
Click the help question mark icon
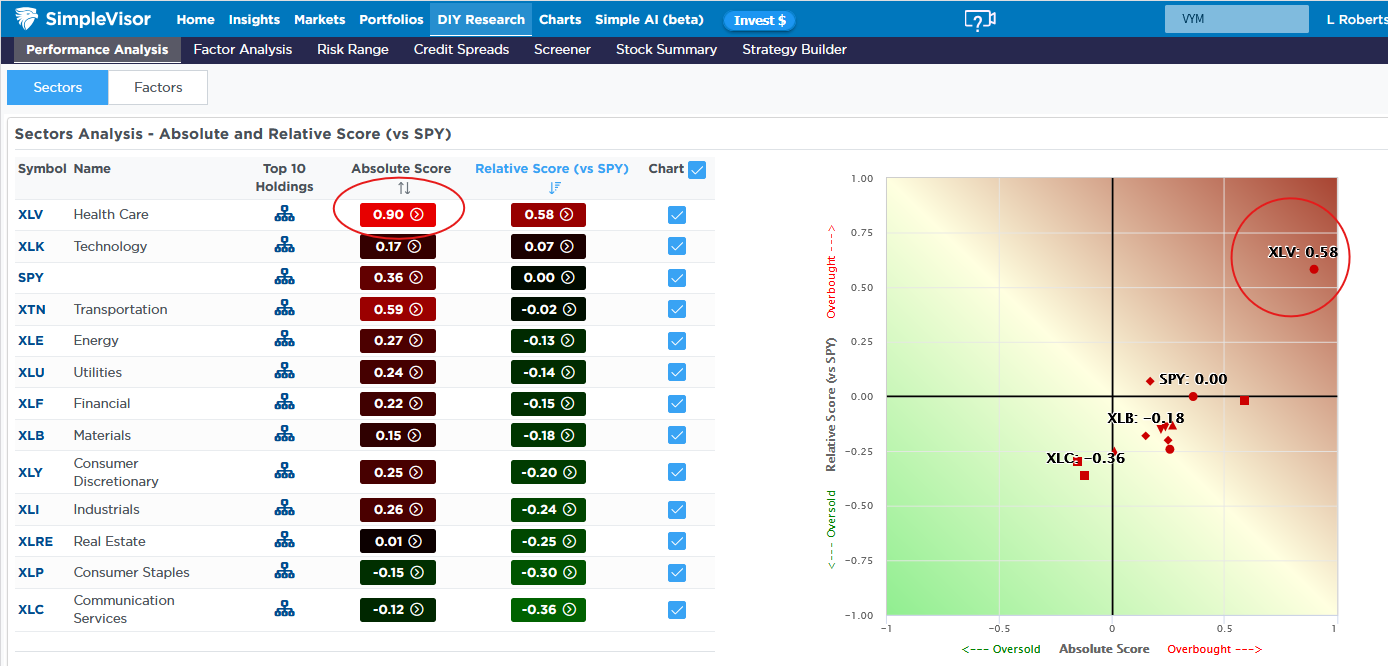pyautogui.click(x=980, y=18)
